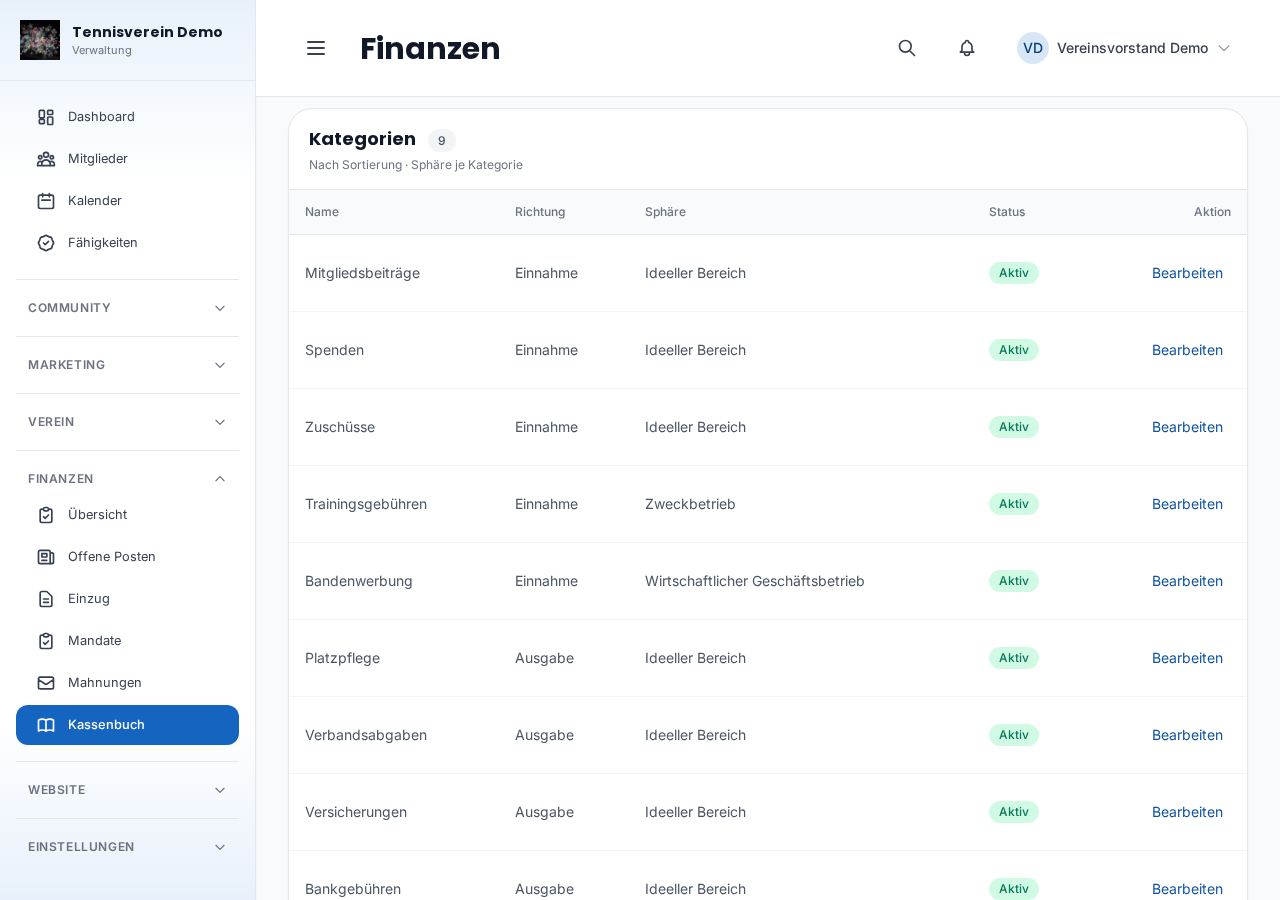This screenshot has width=1280, height=900.
Task: Open Mahnungen envelope item
Action: (127, 683)
